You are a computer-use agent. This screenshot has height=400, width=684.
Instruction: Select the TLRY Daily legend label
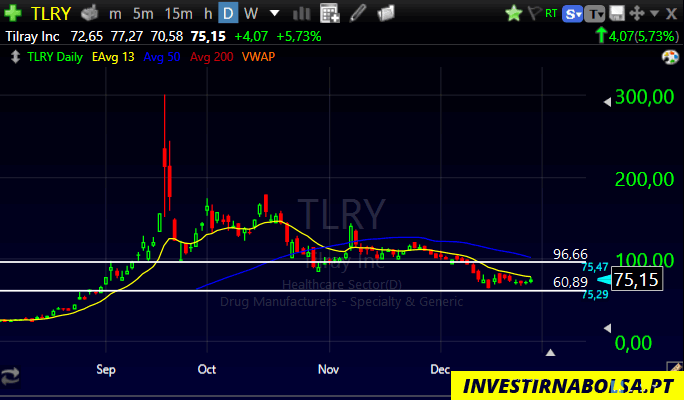(x=55, y=57)
